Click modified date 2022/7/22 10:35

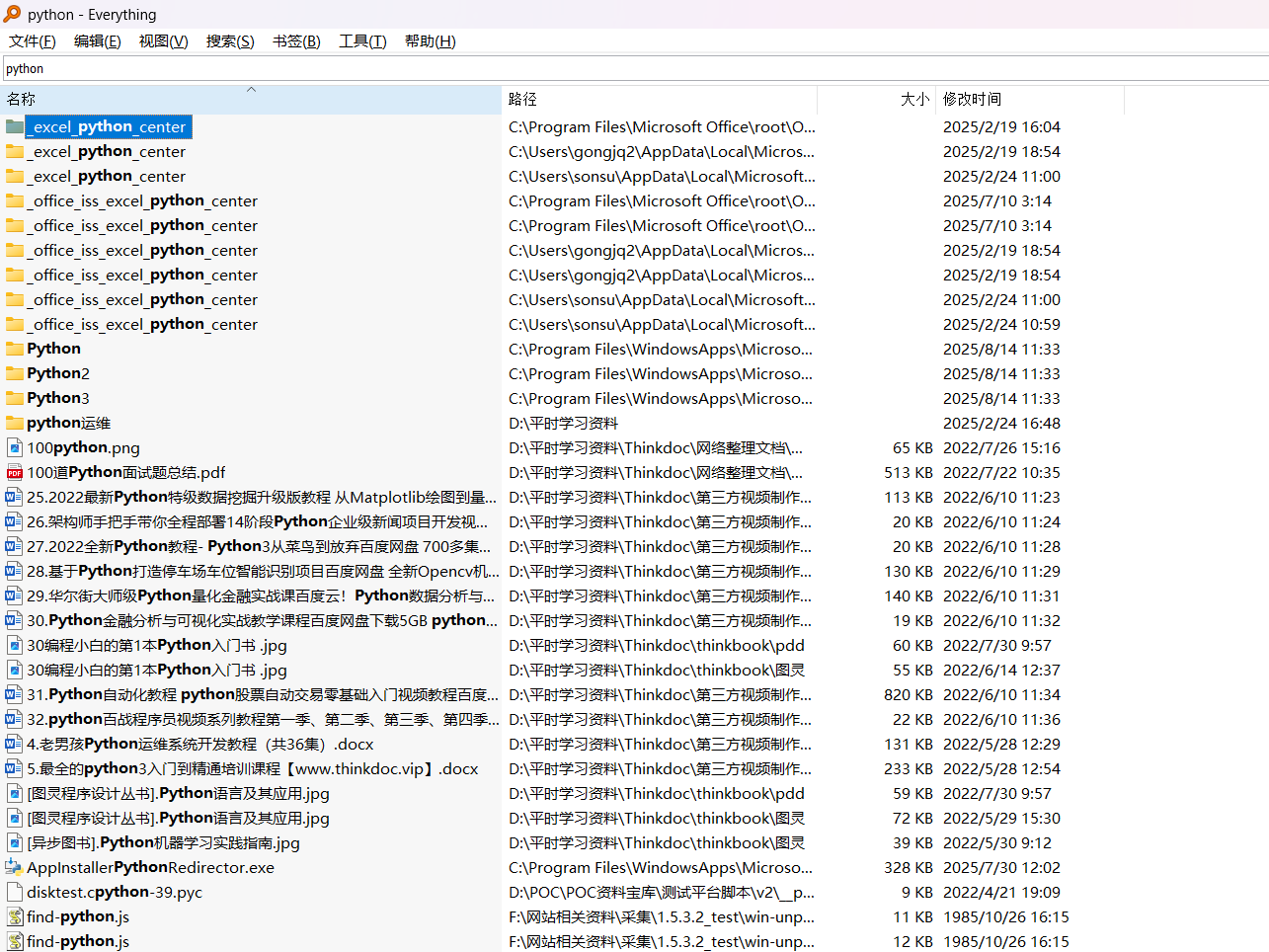(x=1001, y=472)
